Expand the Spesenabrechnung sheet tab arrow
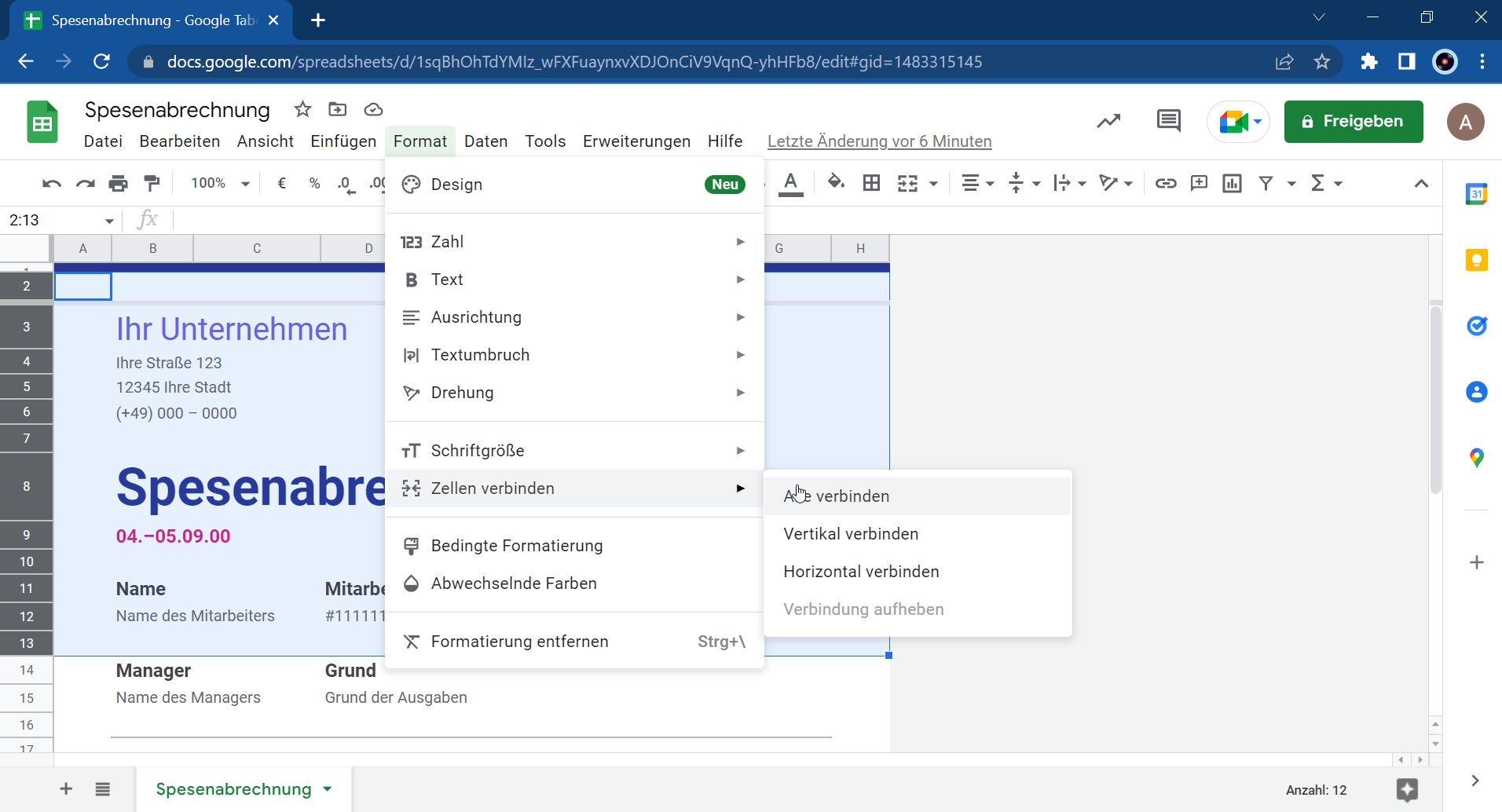This screenshot has width=1502, height=812. tap(328, 789)
